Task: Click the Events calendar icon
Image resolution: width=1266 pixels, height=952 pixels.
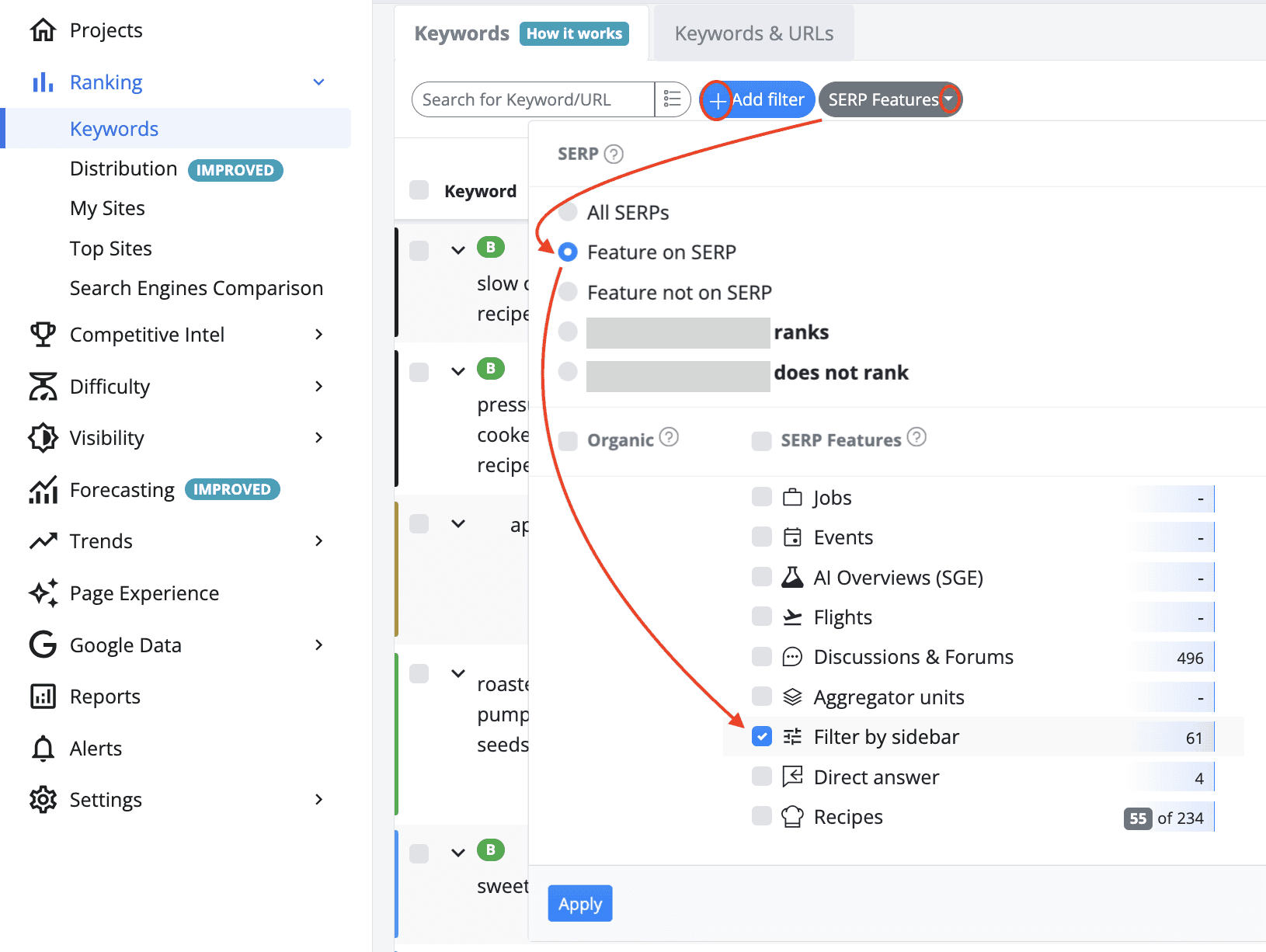Action: [792, 537]
